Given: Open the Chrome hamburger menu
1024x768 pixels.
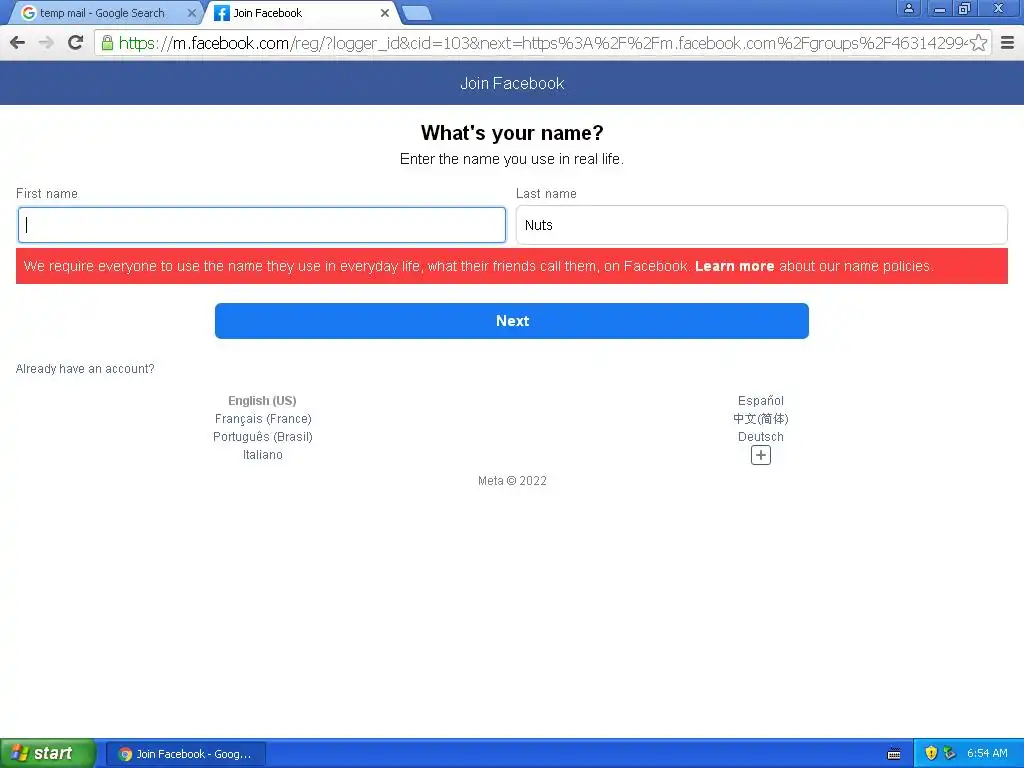Looking at the screenshot, I should 1008,43.
